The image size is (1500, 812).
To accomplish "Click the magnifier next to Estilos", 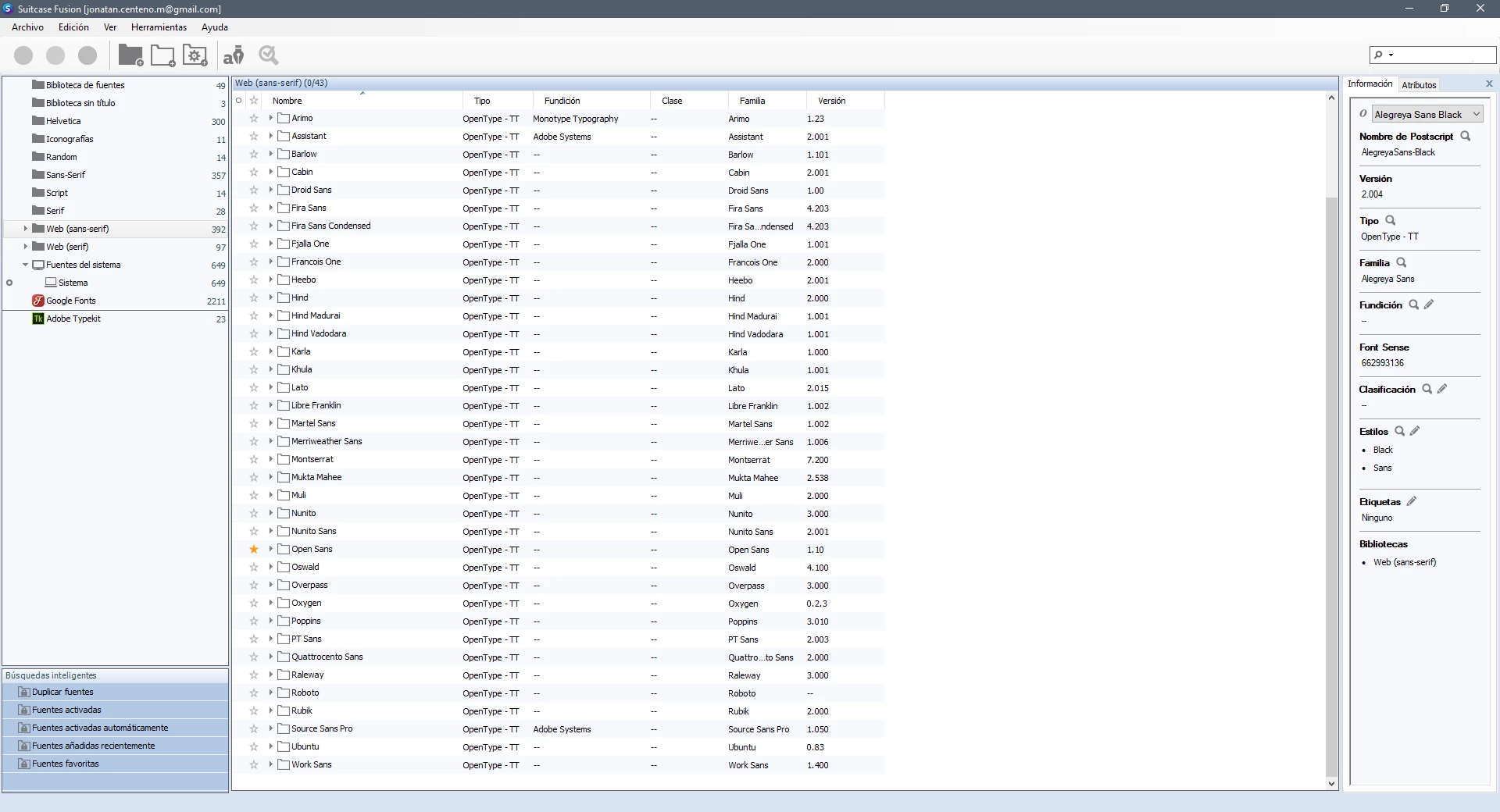I will (1400, 431).
